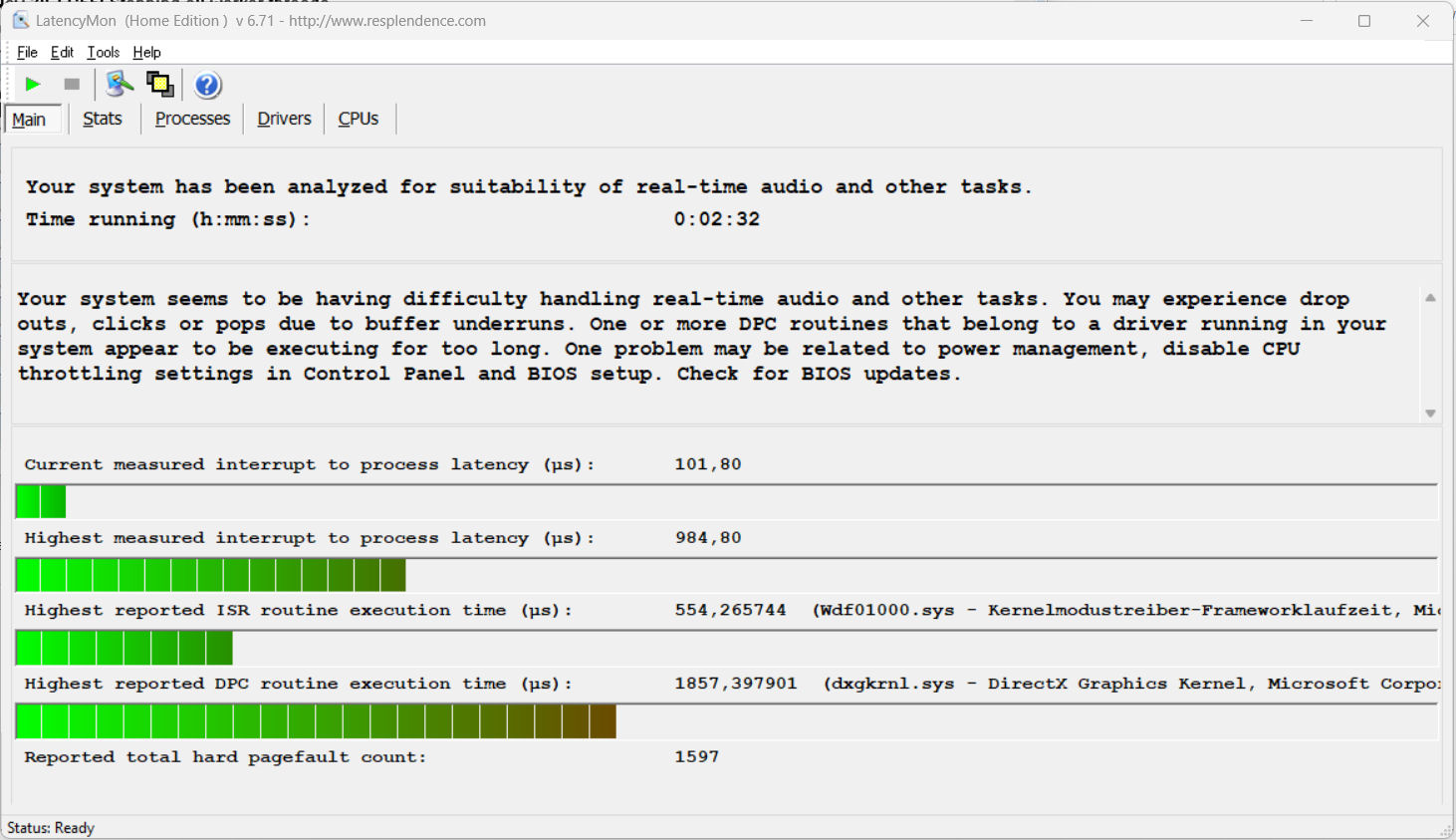Maximize the LatencyMon window
The width and height of the screenshot is (1456, 840).
[x=1364, y=21]
